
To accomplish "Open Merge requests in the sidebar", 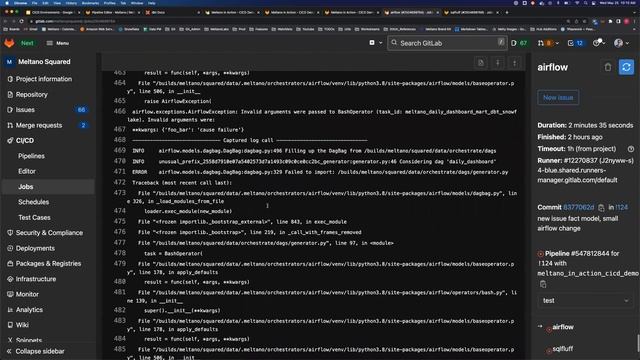I will click(39, 125).
